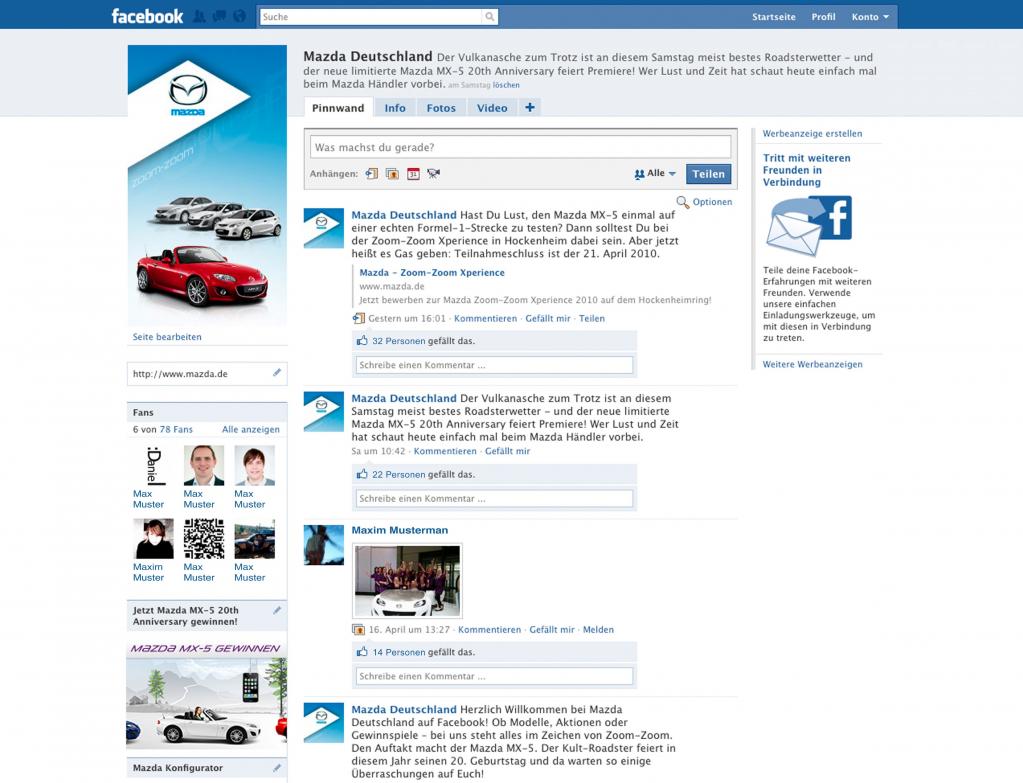Screen dimensions: 1023x783
Task: Click the 'Fans' box header
Action: click(x=207, y=412)
